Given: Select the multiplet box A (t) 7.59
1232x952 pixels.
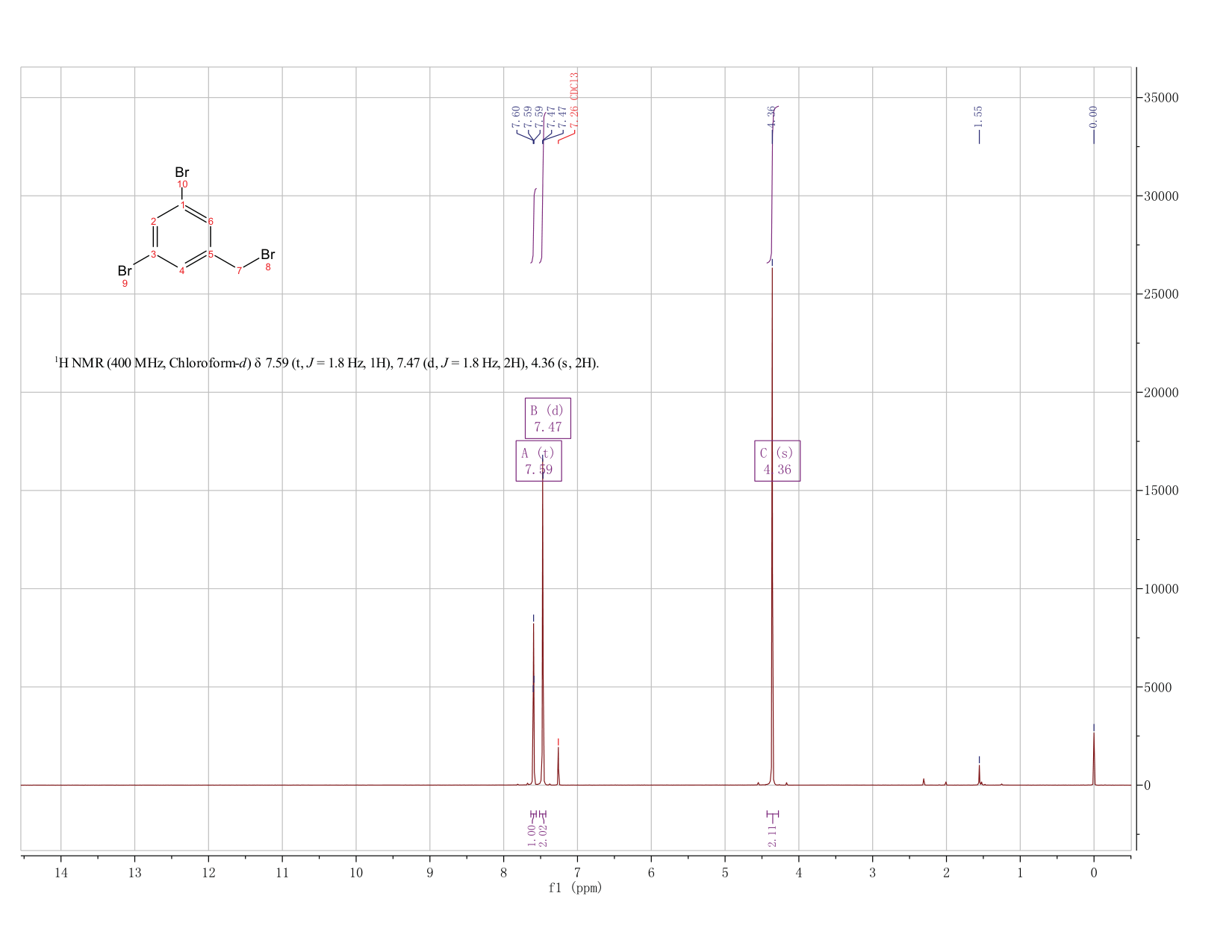Looking at the screenshot, I should [x=538, y=461].
